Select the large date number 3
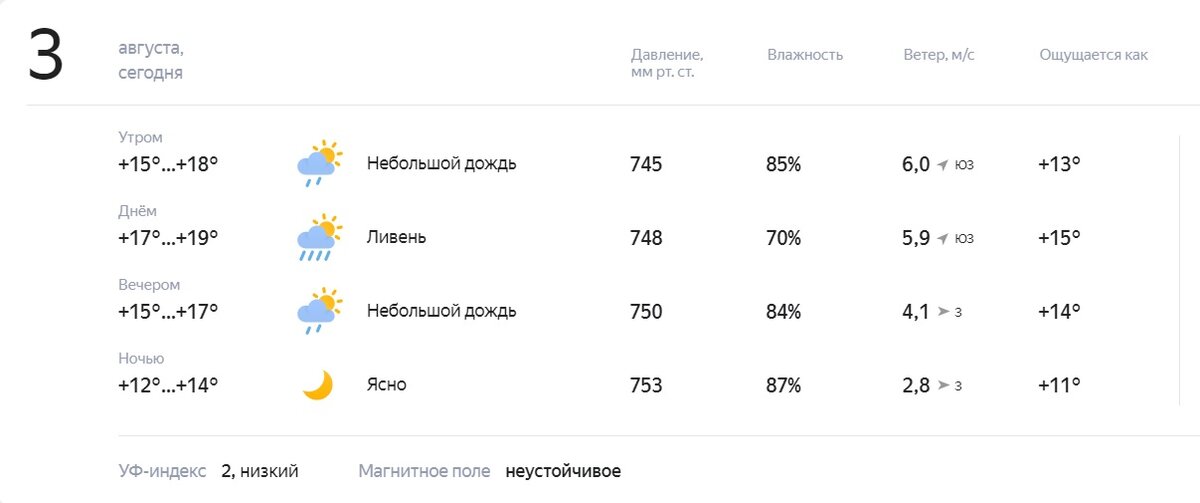The image size is (1200, 503). click(x=45, y=56)
